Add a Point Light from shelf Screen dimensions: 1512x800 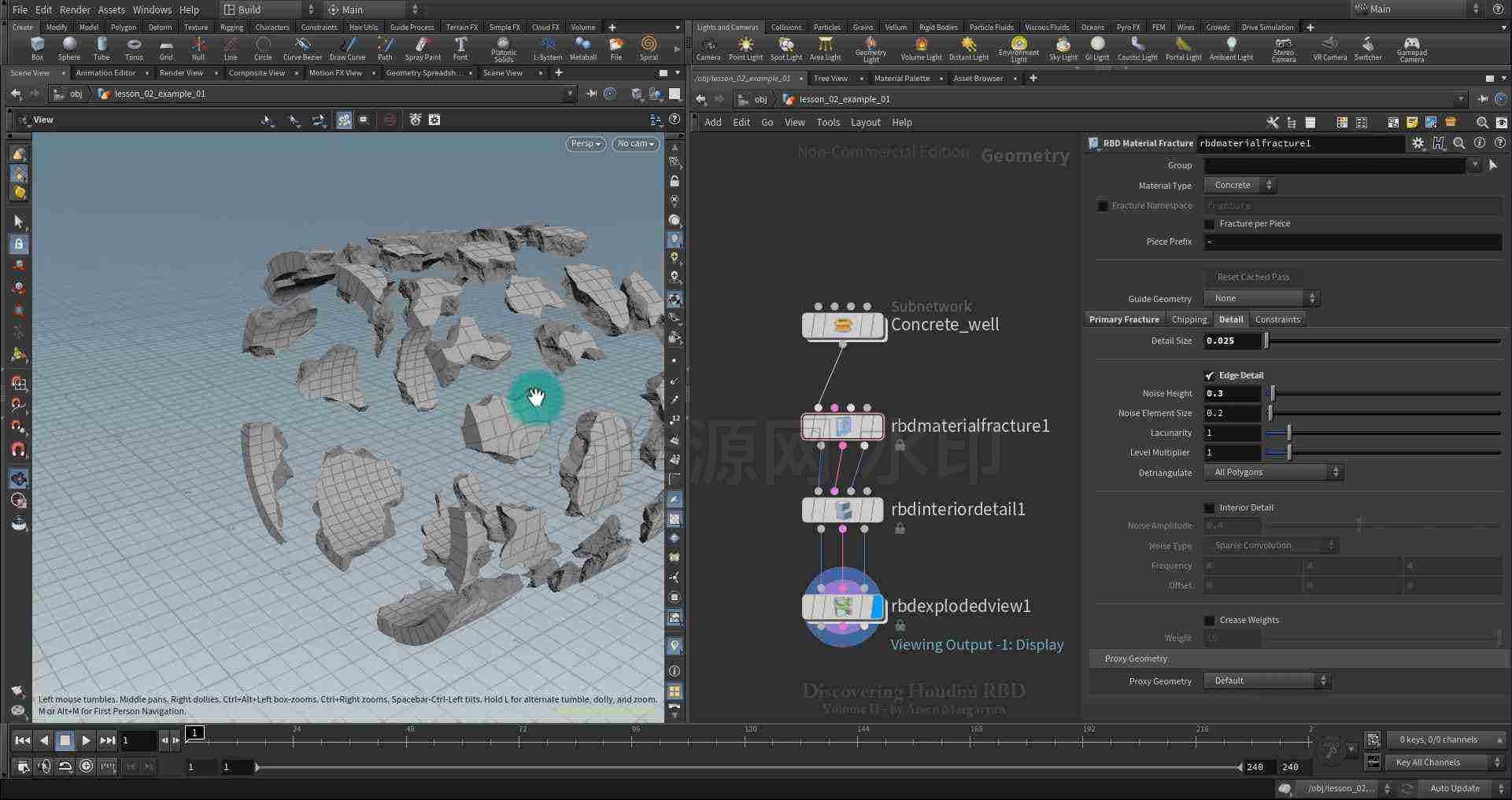[x=745, y=48]
